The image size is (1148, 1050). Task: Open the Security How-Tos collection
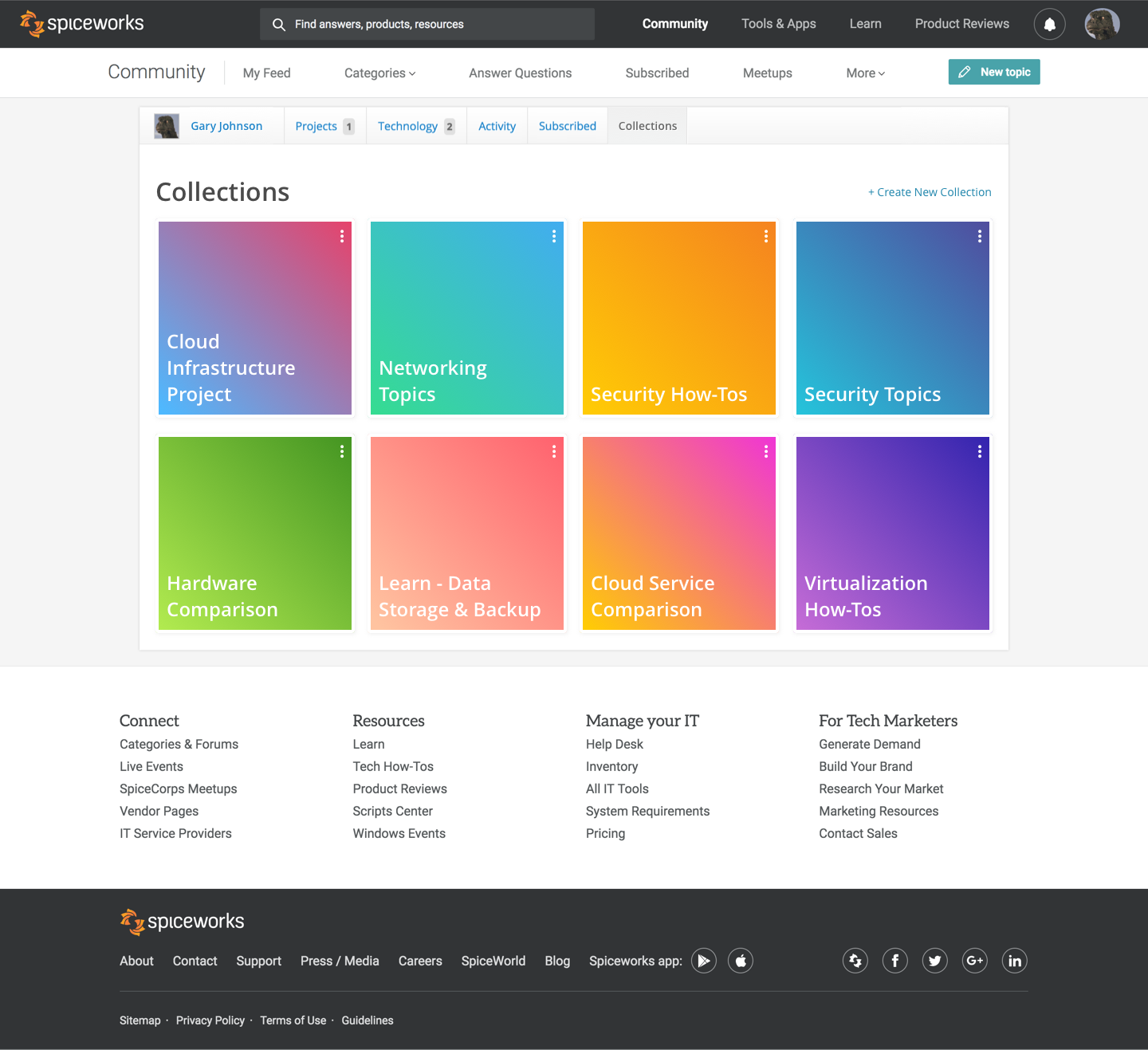679,318
